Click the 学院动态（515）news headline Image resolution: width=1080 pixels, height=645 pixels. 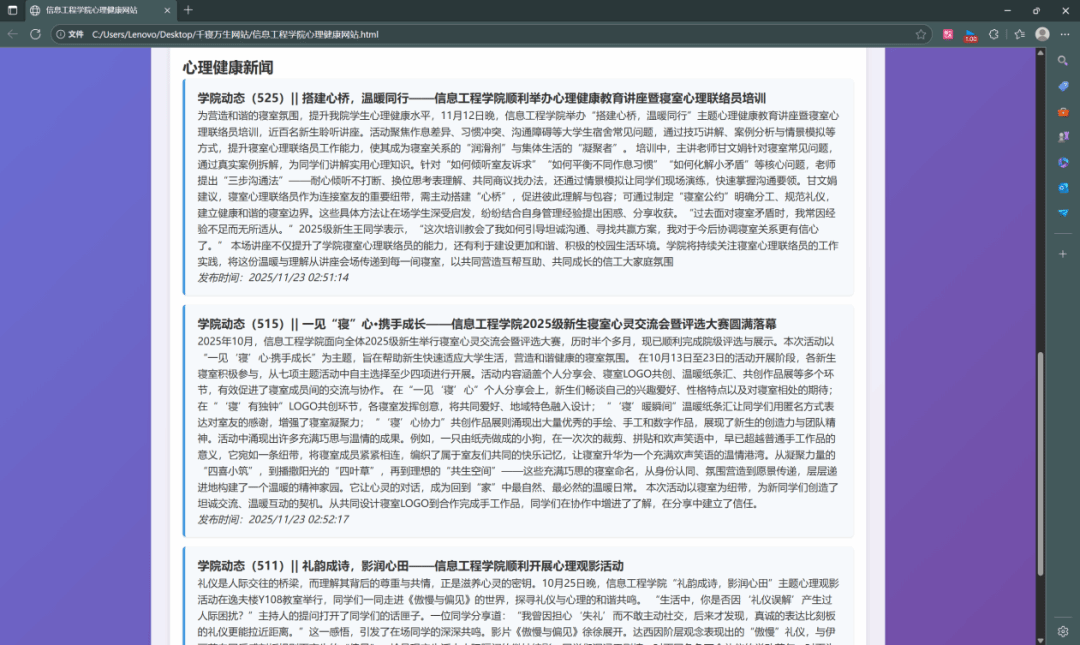[x=486, y=324]
